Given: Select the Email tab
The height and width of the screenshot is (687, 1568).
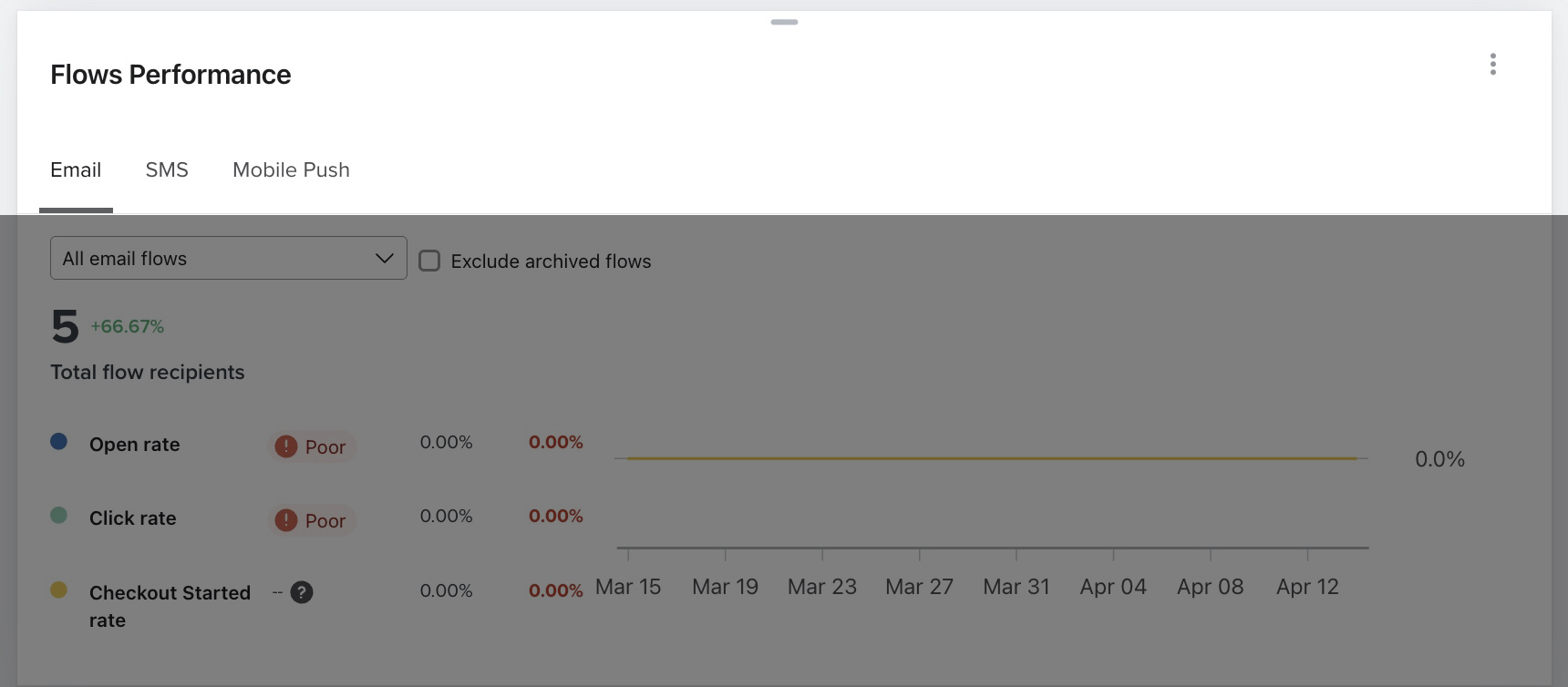Looking at the screenshot, I should coord(76,170).
